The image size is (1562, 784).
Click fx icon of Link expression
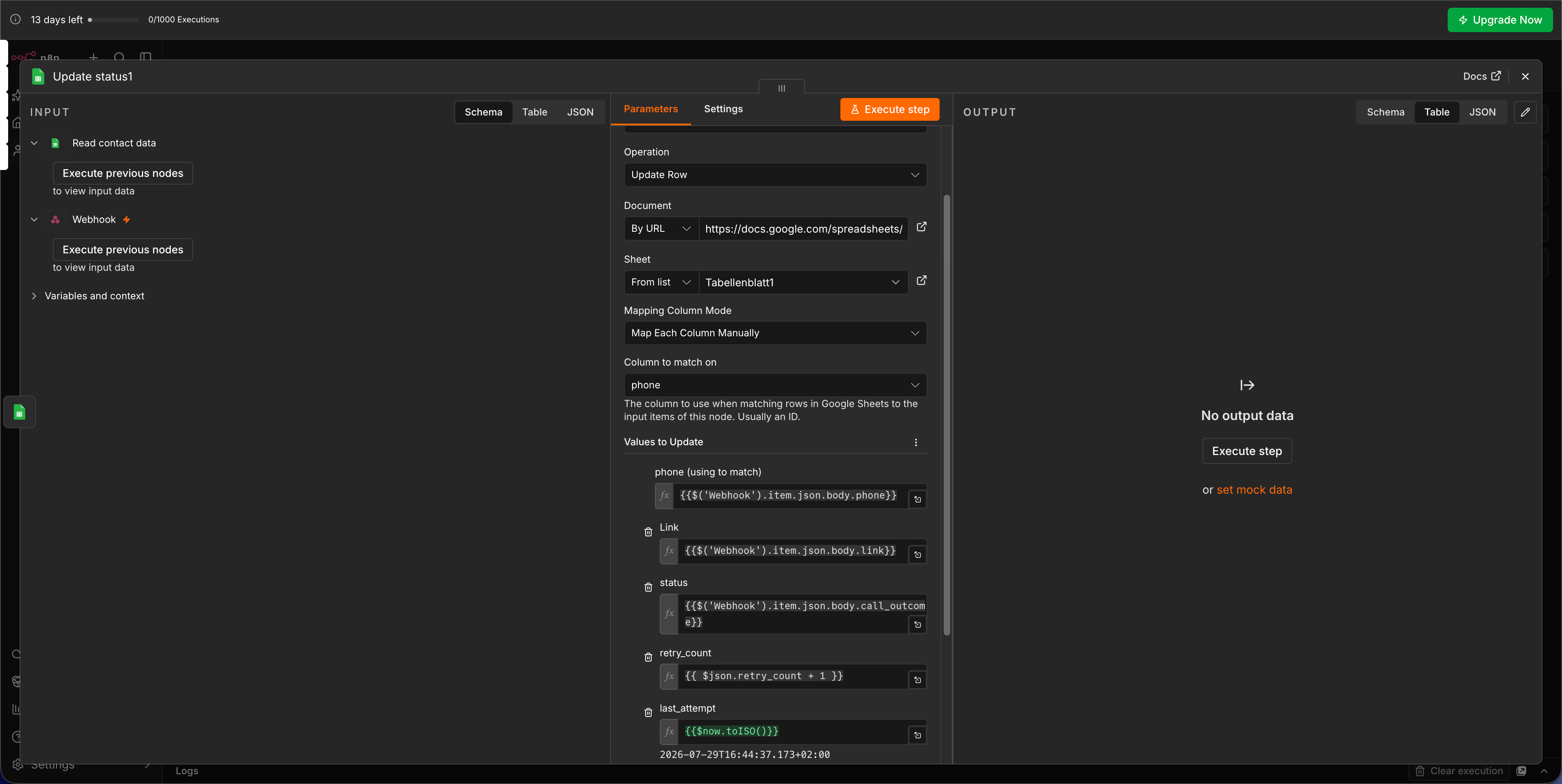(x=670, y=551)
